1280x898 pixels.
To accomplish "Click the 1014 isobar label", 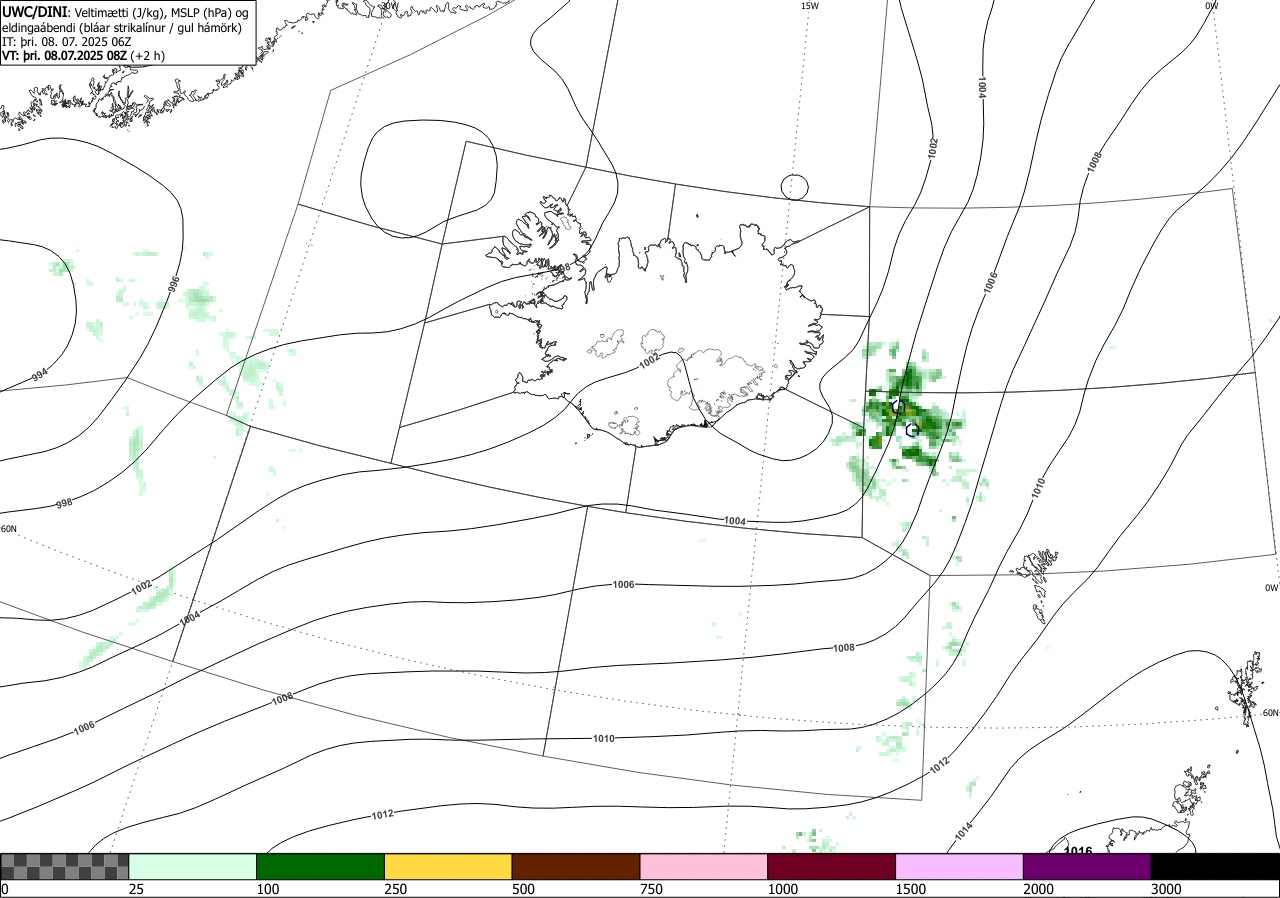I will tap(963, 830).
